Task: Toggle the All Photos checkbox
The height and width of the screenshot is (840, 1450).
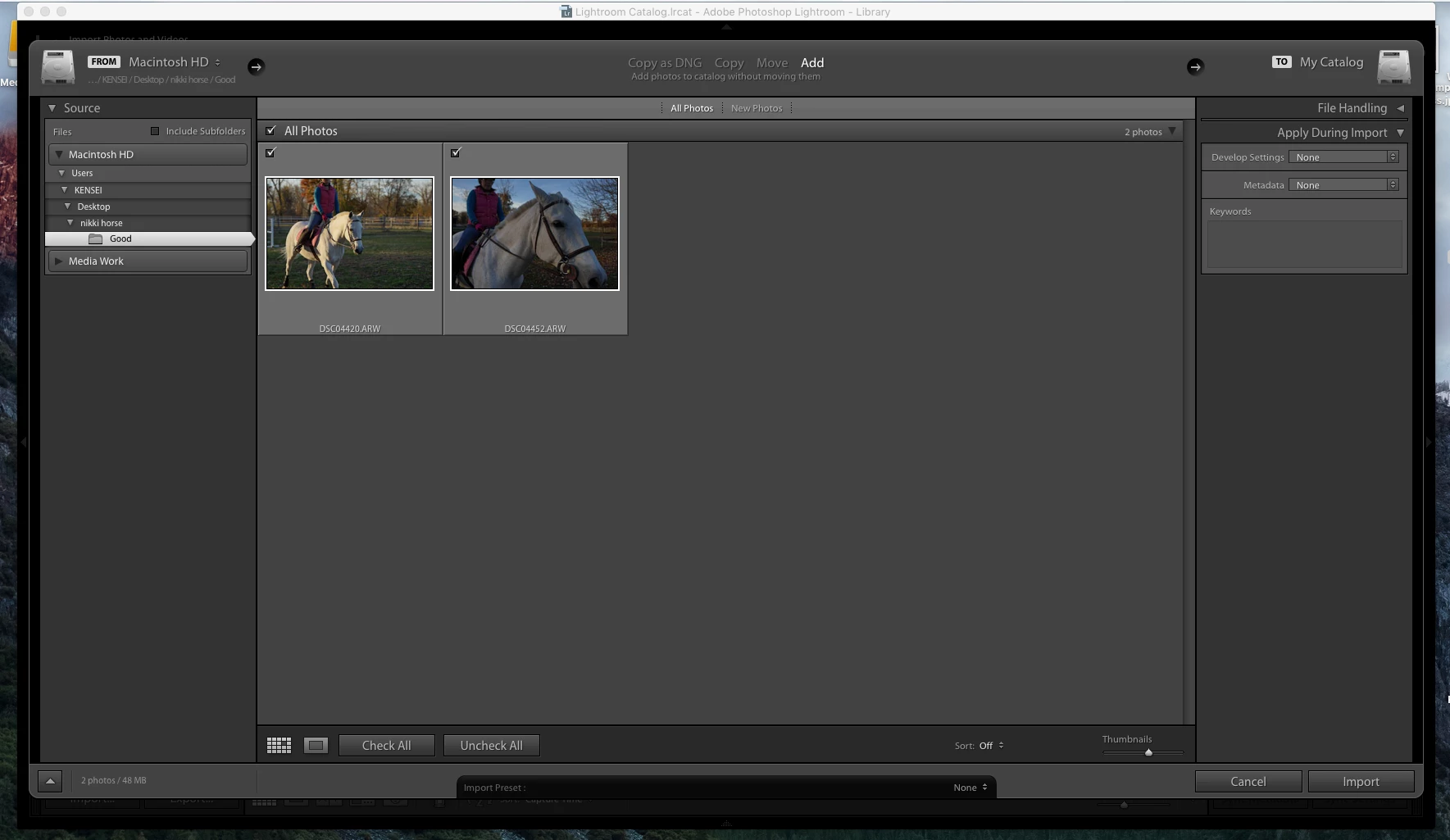Action: click(271, 130)
